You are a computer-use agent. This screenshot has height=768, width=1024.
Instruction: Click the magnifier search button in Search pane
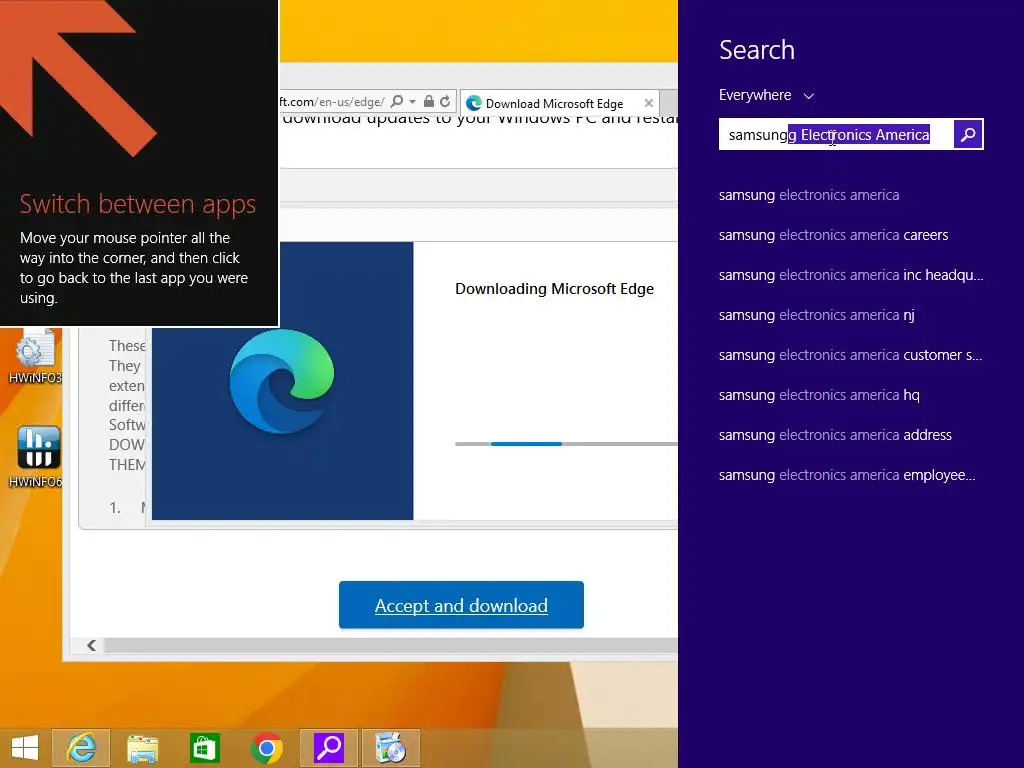click(x=968, y=135)
